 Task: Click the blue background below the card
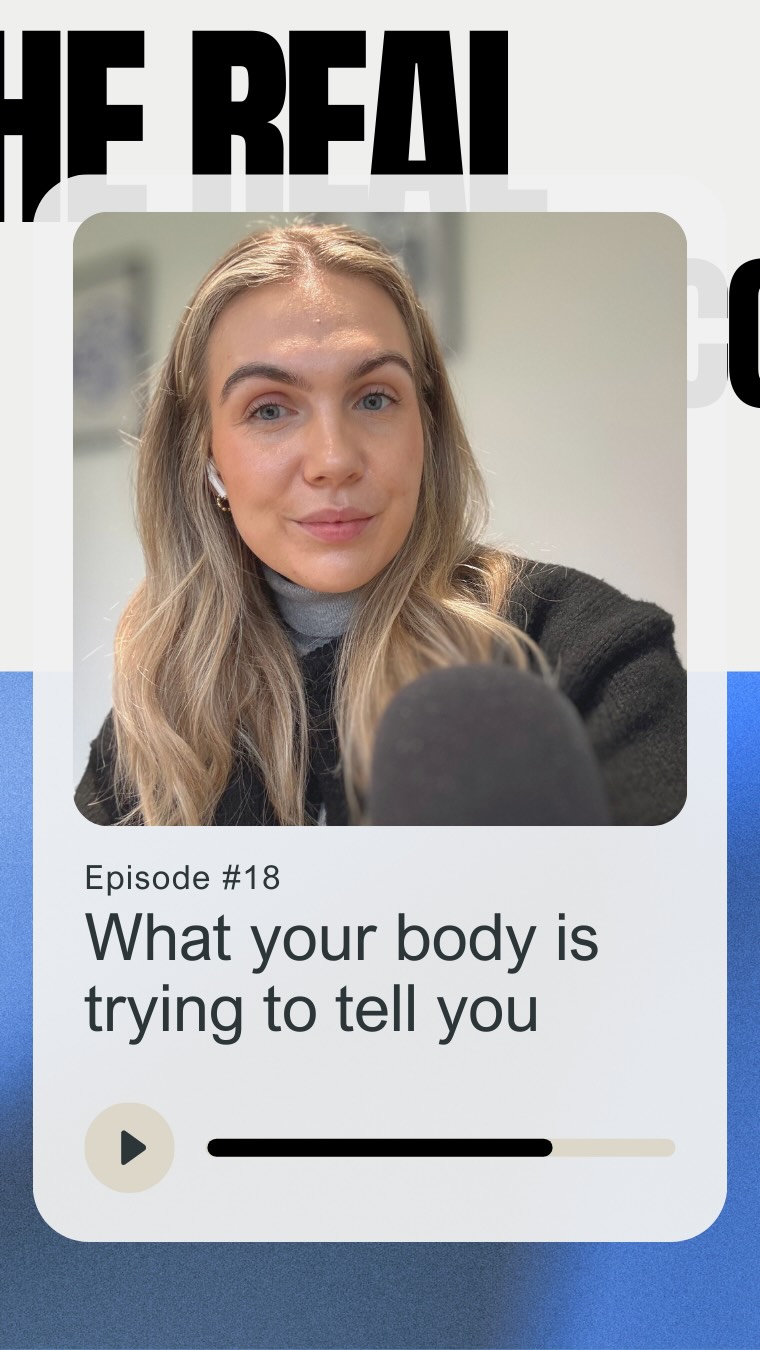[x=380, y=1296]
